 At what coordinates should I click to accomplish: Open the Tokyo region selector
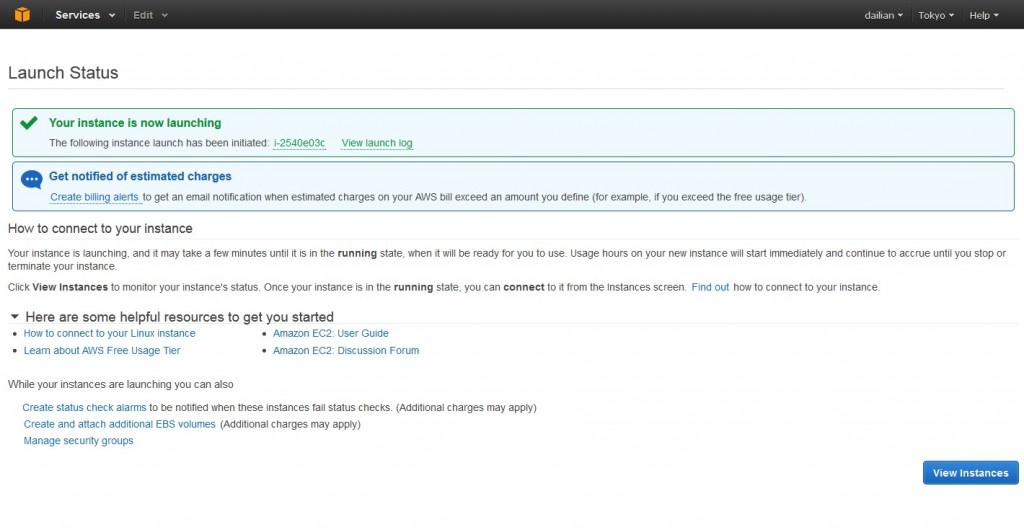936,15
